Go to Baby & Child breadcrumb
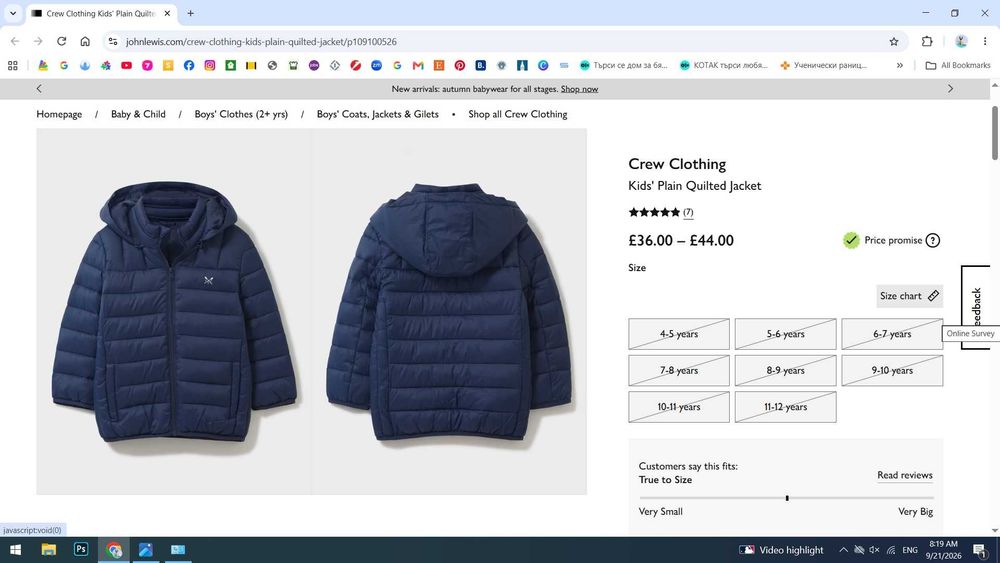Screen dimensions: 1000x563 pos(138,114)
